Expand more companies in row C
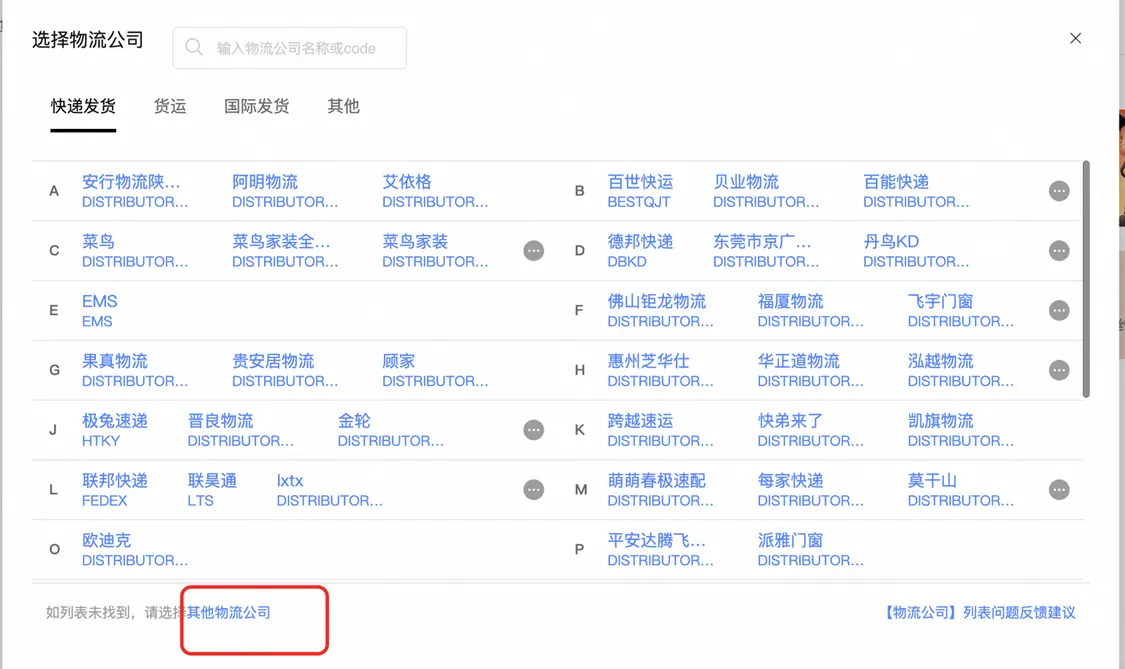Screen dimensions: 1125x669 (x=534, y=251)
